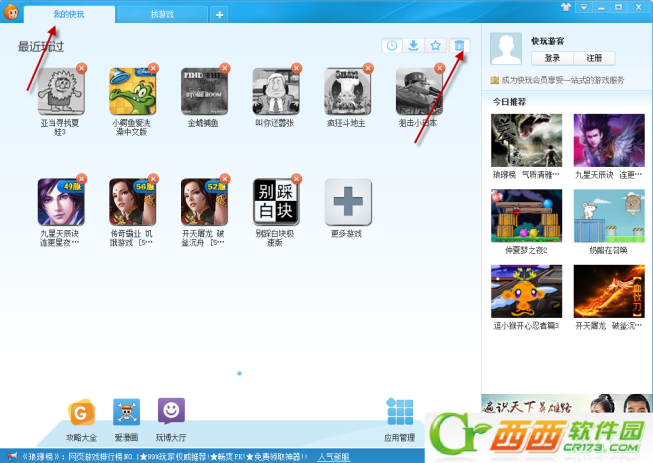Open the title bar dropdown menu arrow
The image size is (653, 463).
pyautogui.click(x=584, y=7)
